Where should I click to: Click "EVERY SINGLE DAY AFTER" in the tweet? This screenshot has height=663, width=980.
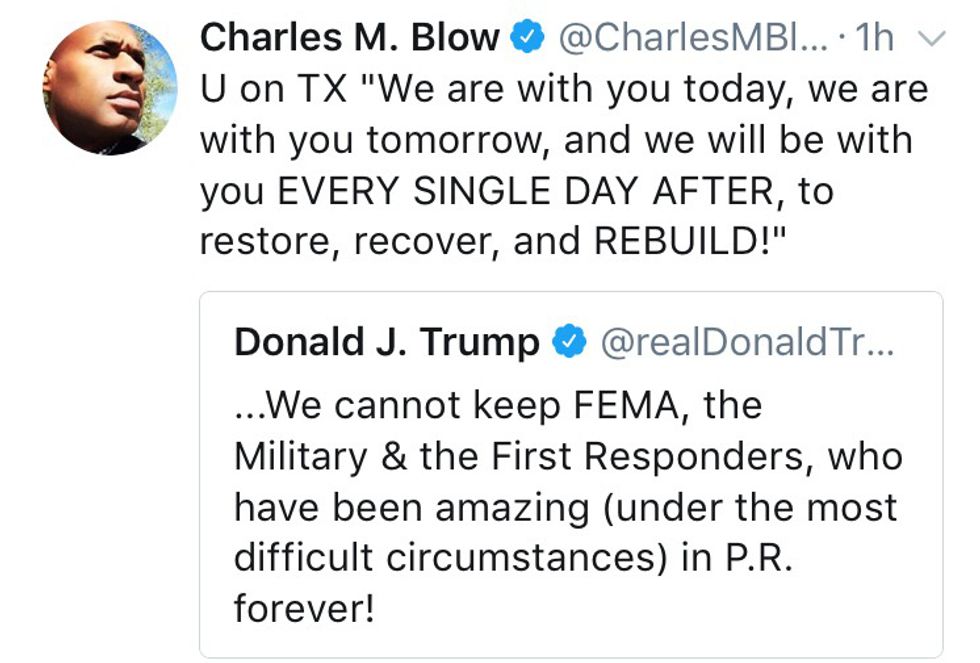click(x=520, y=191)
